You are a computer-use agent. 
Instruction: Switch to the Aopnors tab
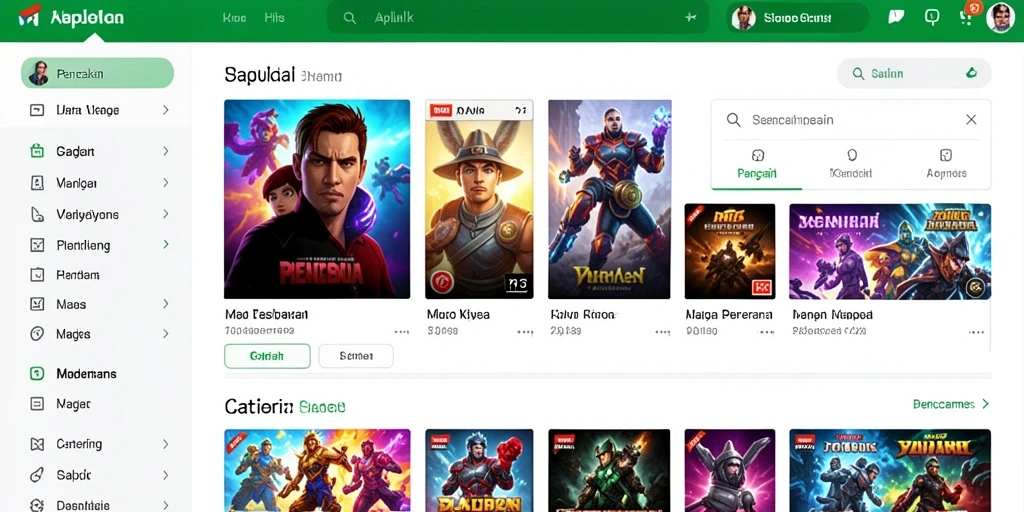tap(946, 165)
